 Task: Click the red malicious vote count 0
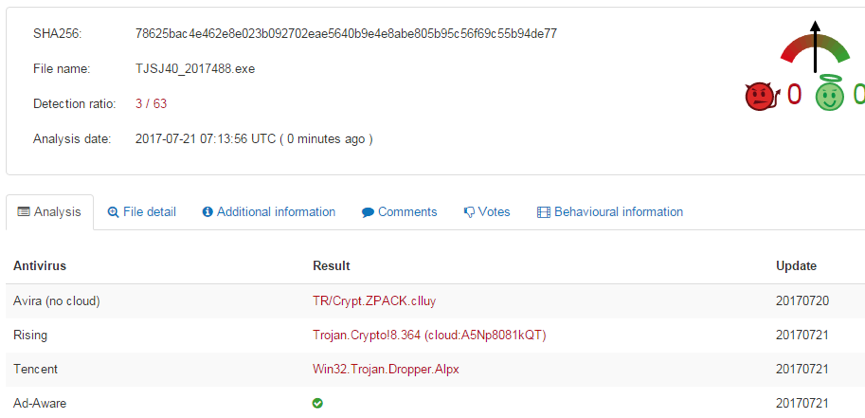coord(794,95)
